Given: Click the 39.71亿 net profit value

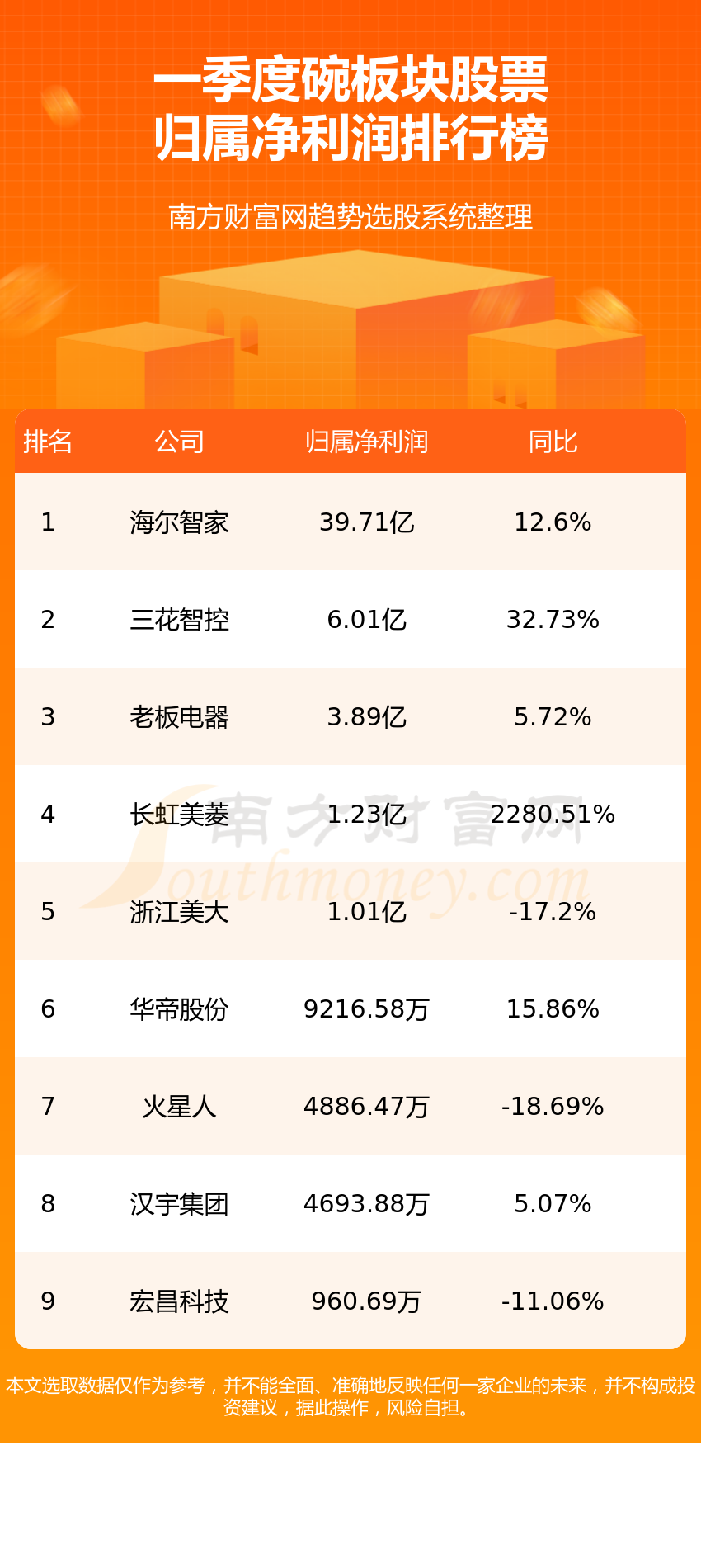Looking at the screenshot, I should [x=366, y=522].
